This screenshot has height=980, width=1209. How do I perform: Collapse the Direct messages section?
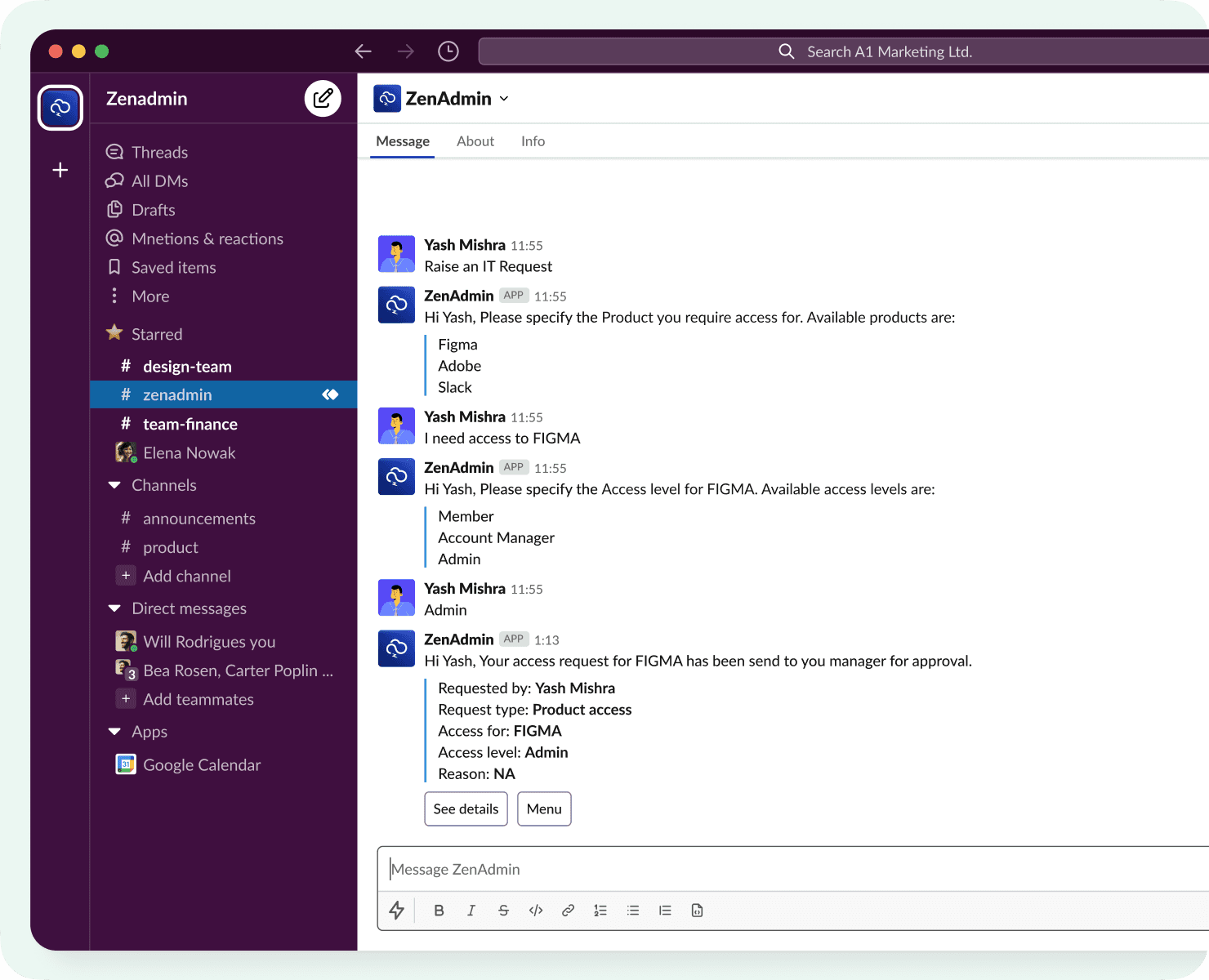coord(114,608)
